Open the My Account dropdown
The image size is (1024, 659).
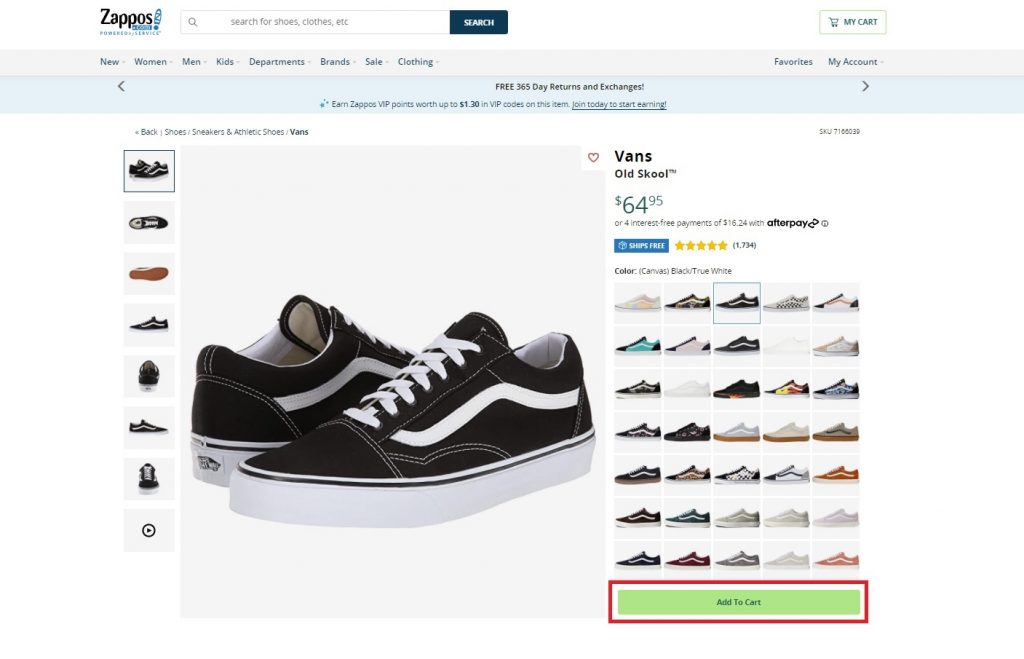pyautogui.click(x=855, y=62)
